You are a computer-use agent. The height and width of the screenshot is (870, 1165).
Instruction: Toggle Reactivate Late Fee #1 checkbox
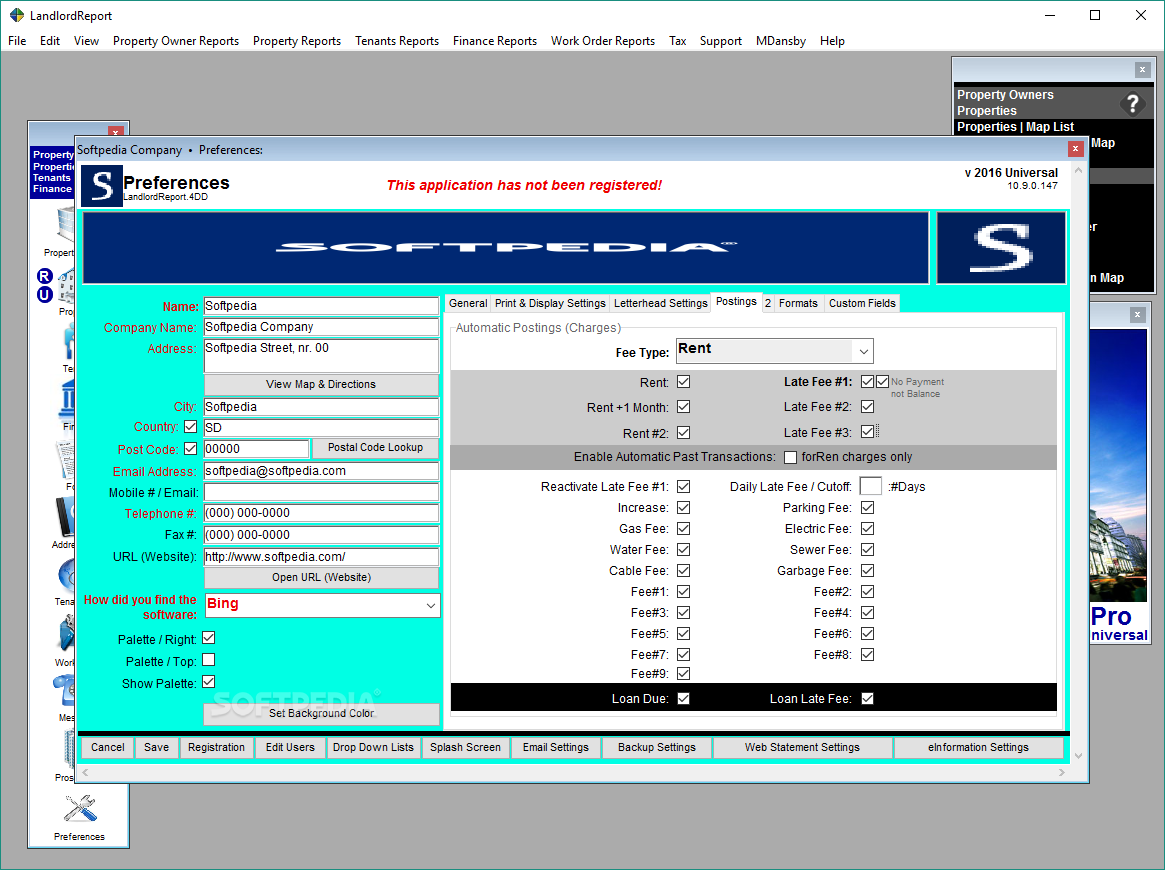684,487
